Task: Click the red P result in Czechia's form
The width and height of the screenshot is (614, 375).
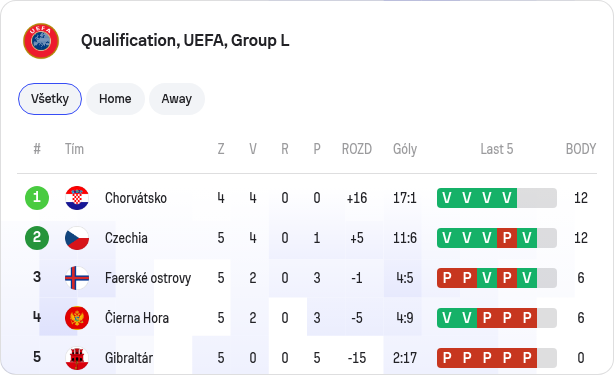Action: click(507, 238)
